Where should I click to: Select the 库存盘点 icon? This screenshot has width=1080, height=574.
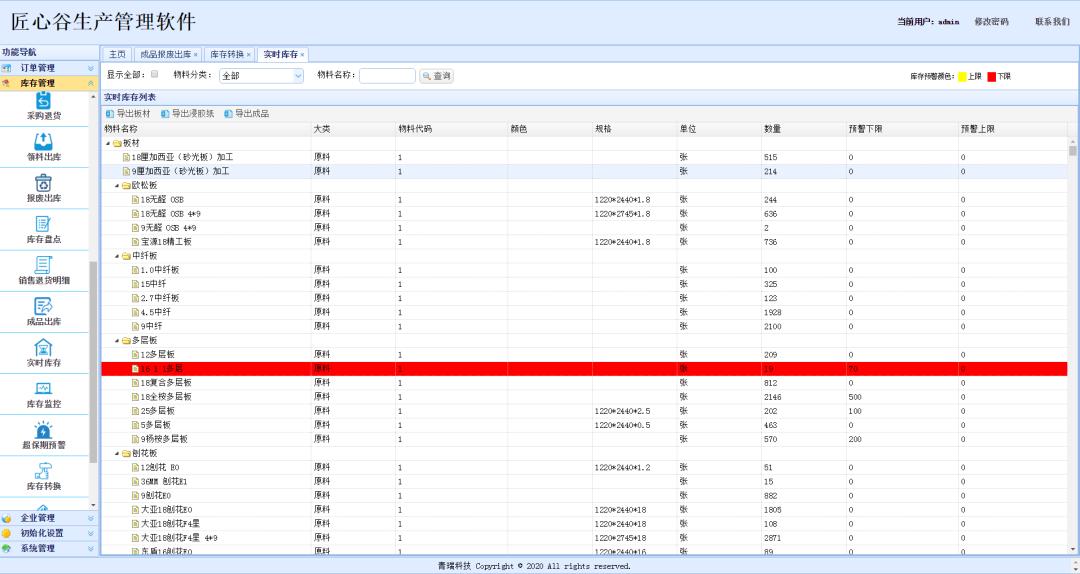click(43, 224)
